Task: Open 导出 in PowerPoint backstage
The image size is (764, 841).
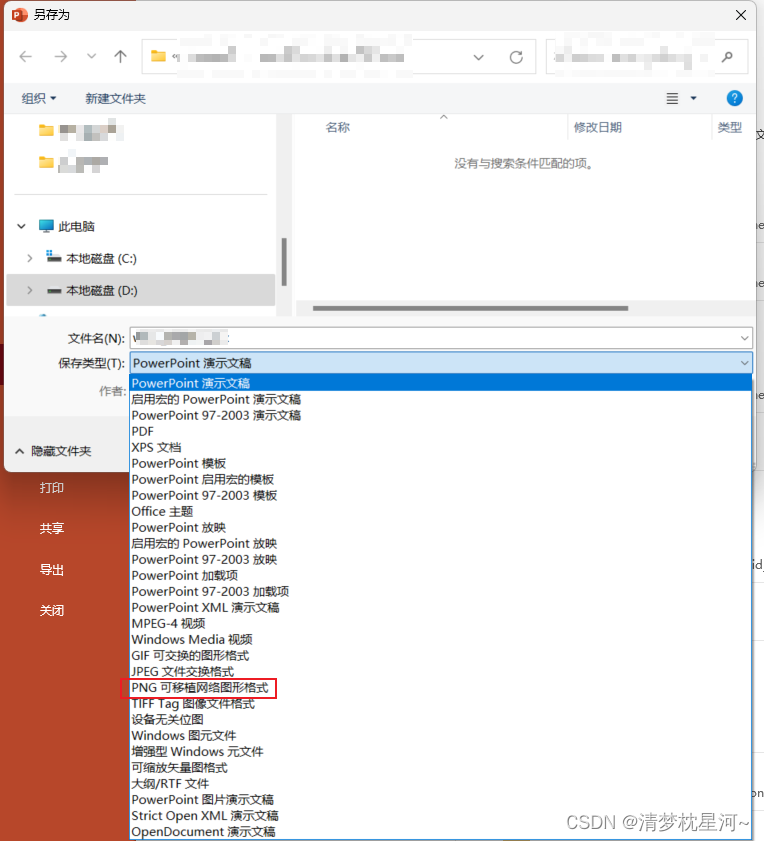Action: click(x=52, y=570)
